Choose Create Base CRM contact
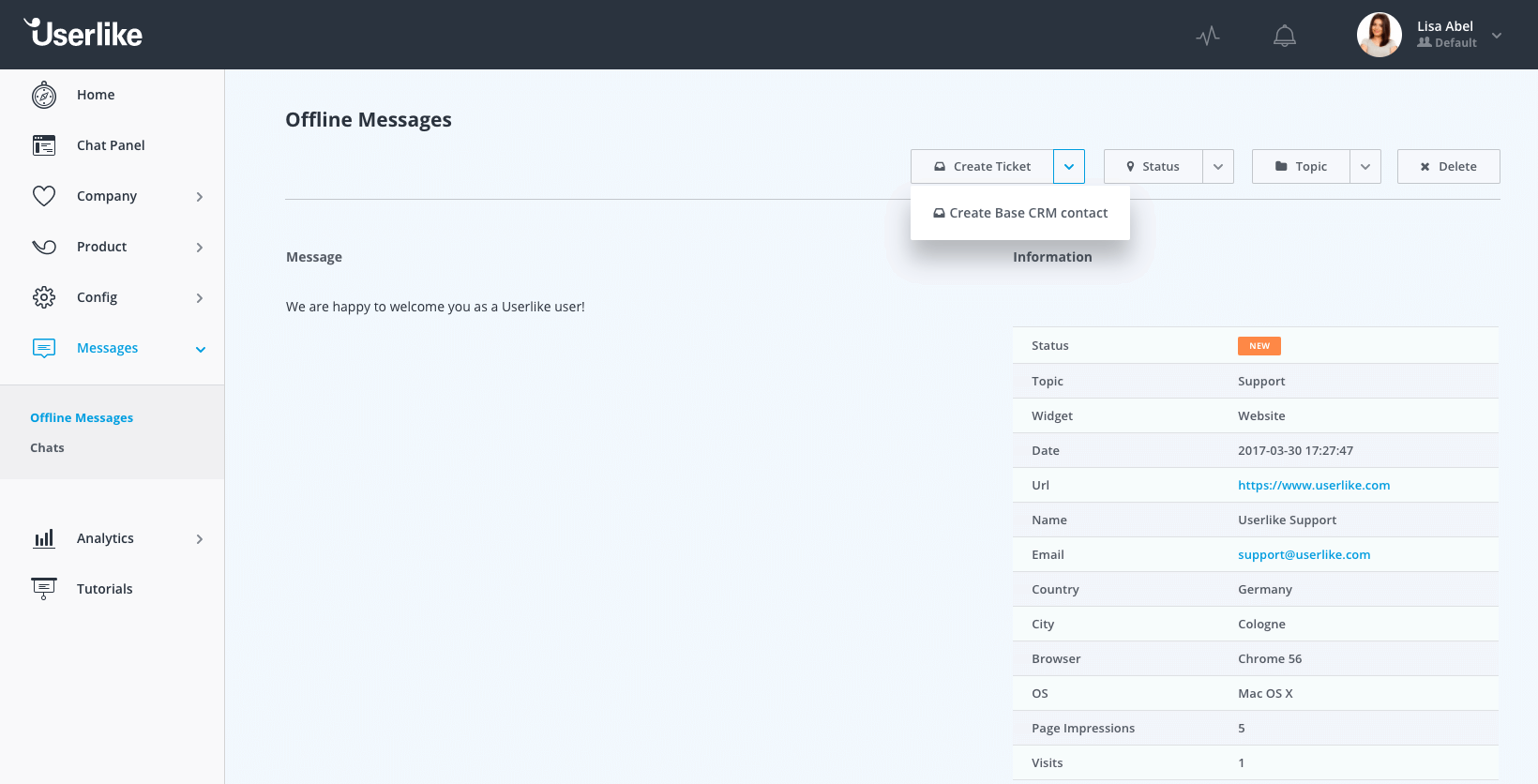The width and height of the screenshot is (1538, 784). (x=1020, y=213)
